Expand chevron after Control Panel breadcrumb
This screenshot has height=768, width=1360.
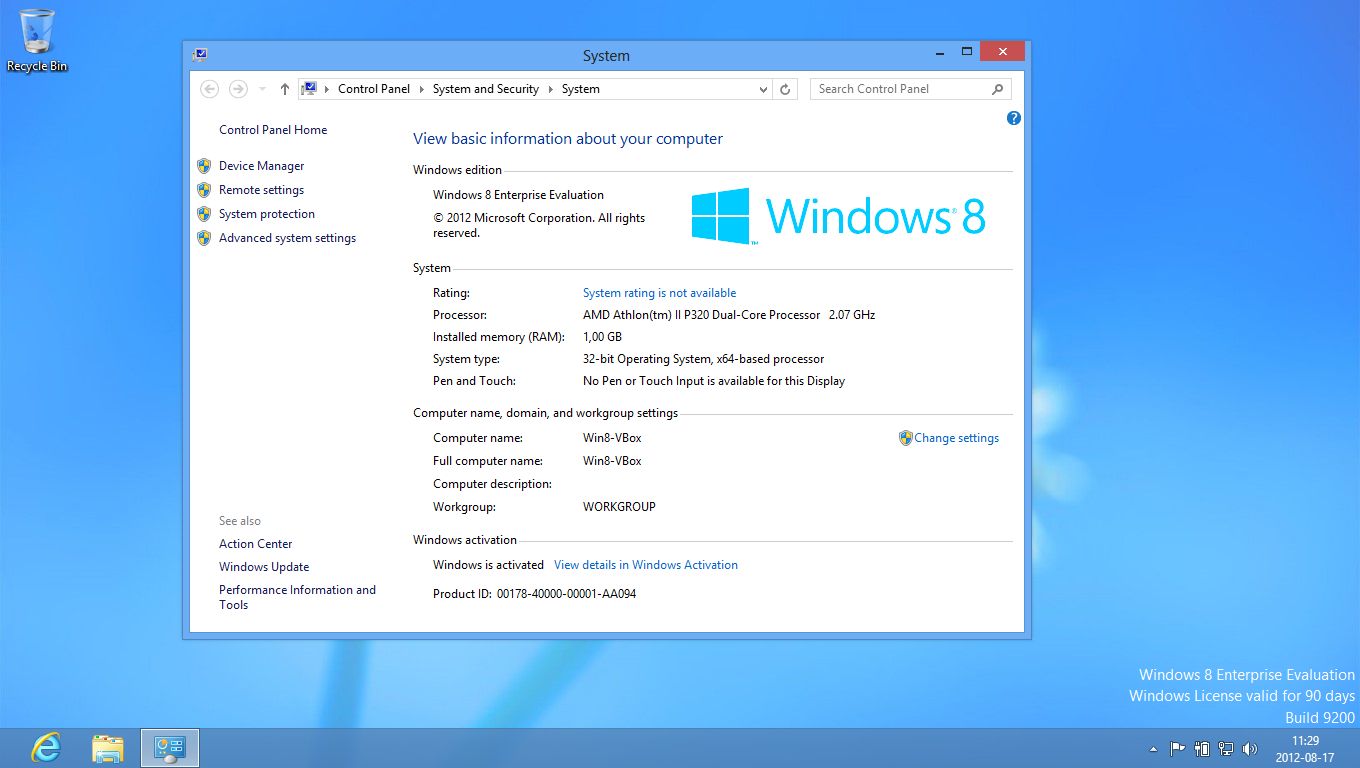pos(421,89)
